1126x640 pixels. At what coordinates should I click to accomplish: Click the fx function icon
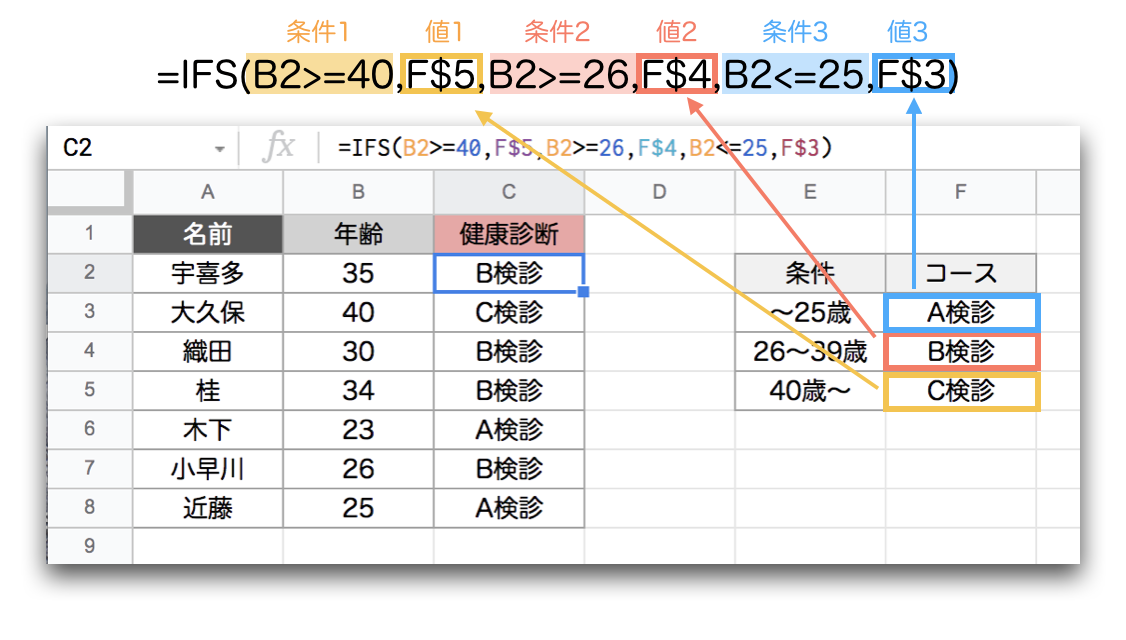[278, 147]
